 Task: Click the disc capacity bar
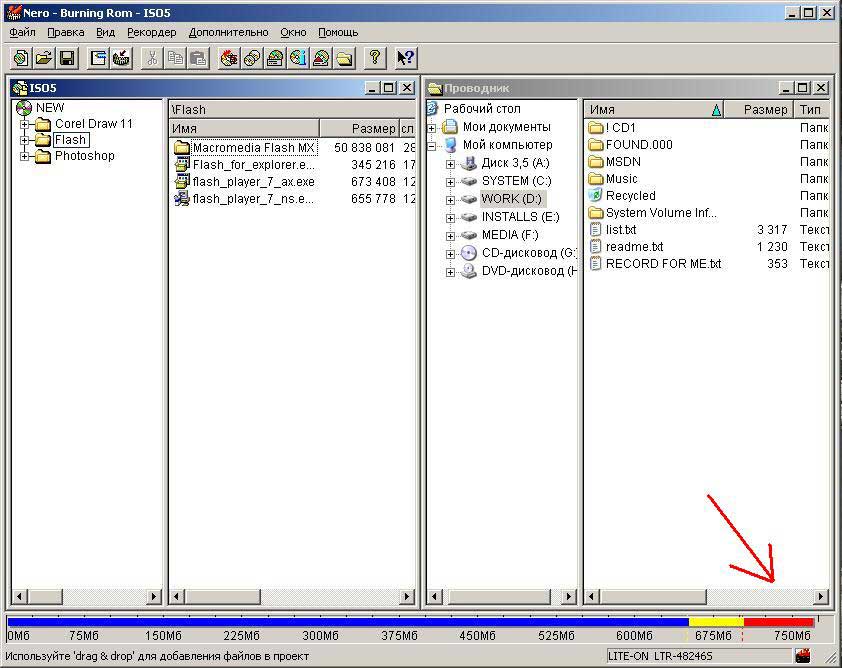411,622
